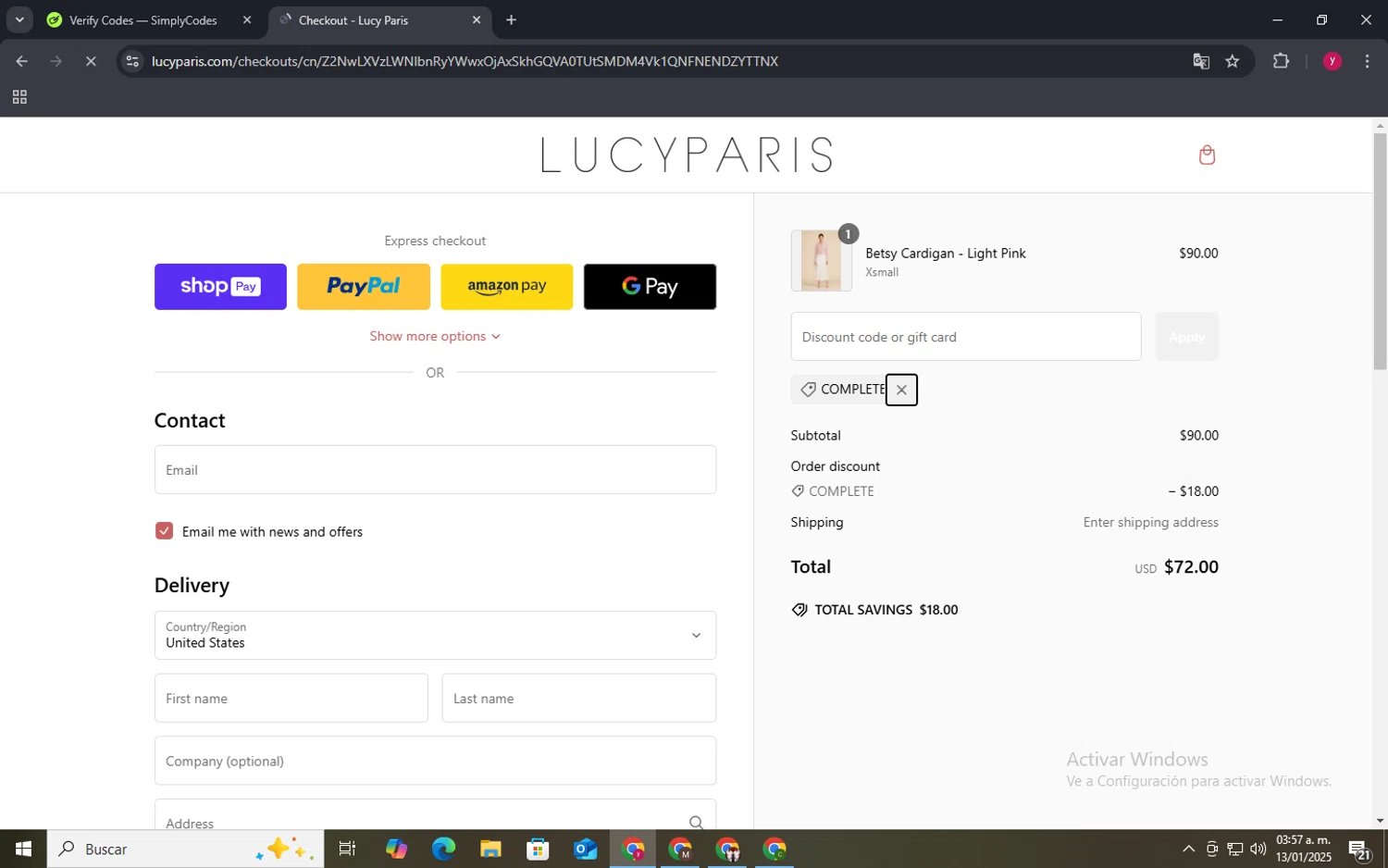This screenshot has width=1388, height=868.
Task: Click the Email input field
Action: coord(435,469)
